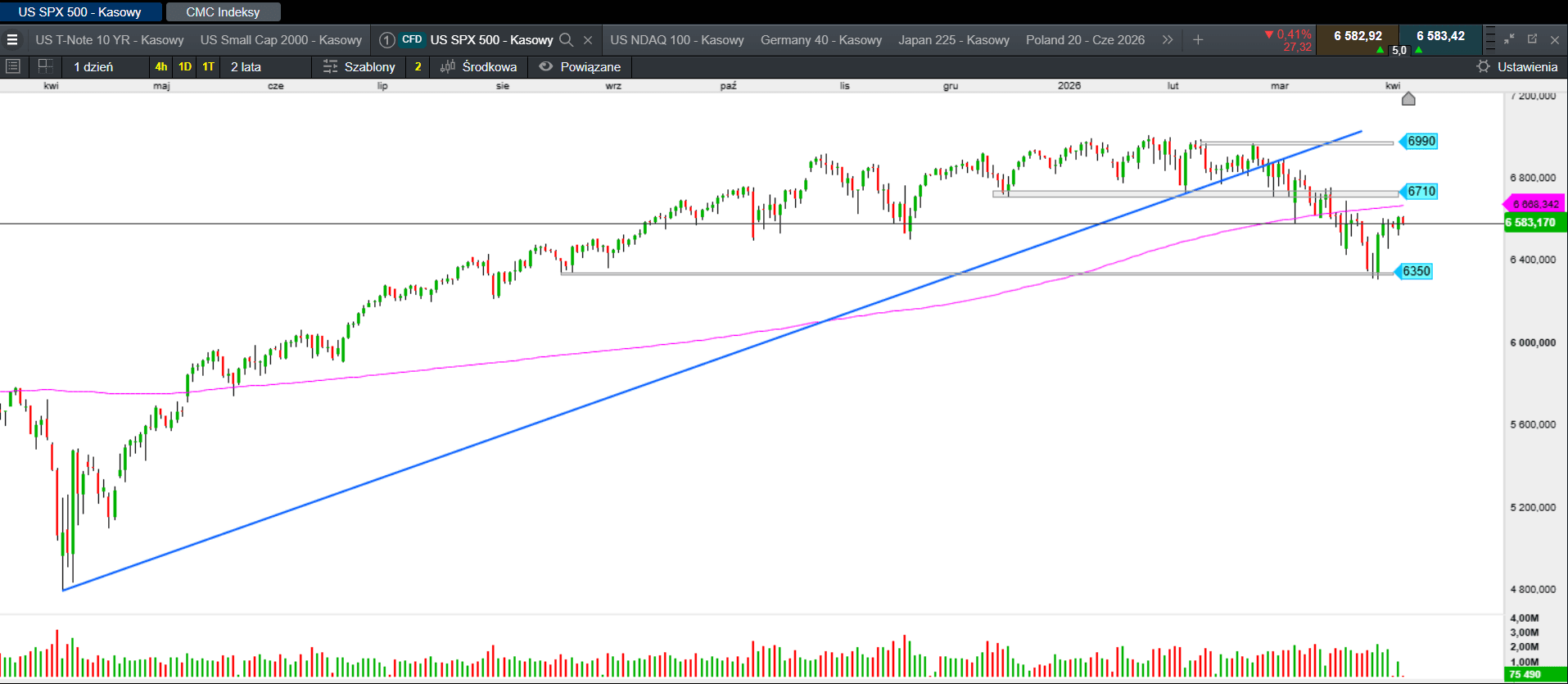Click the 6990 price level label

pos(1421,141)
